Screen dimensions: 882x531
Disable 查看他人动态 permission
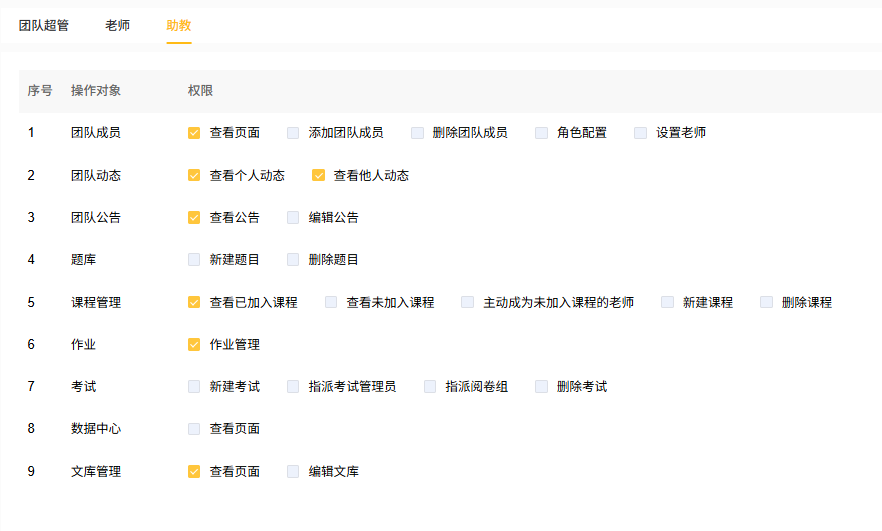318,176
